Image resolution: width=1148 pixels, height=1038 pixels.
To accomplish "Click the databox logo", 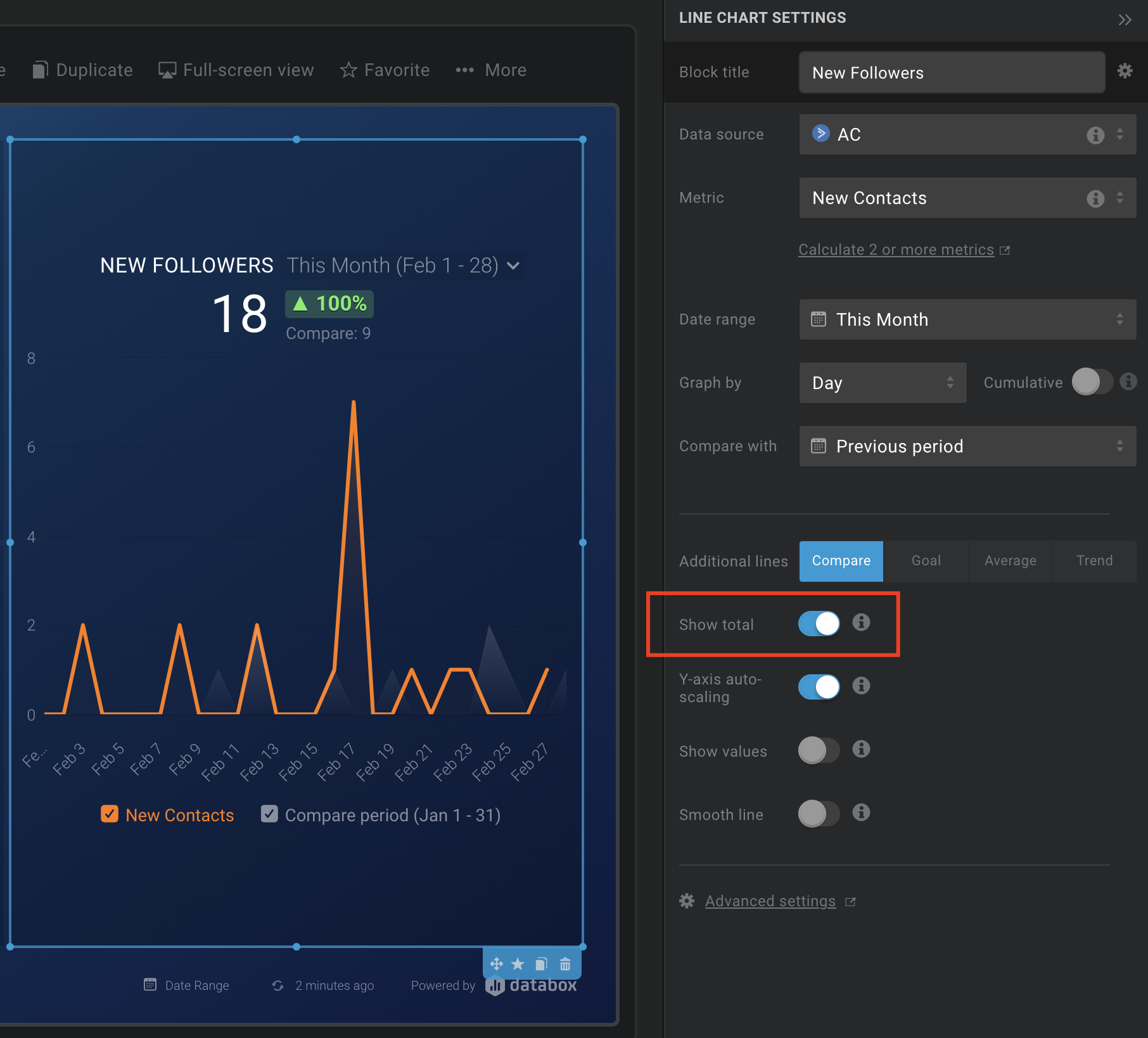I will [531, 986].
